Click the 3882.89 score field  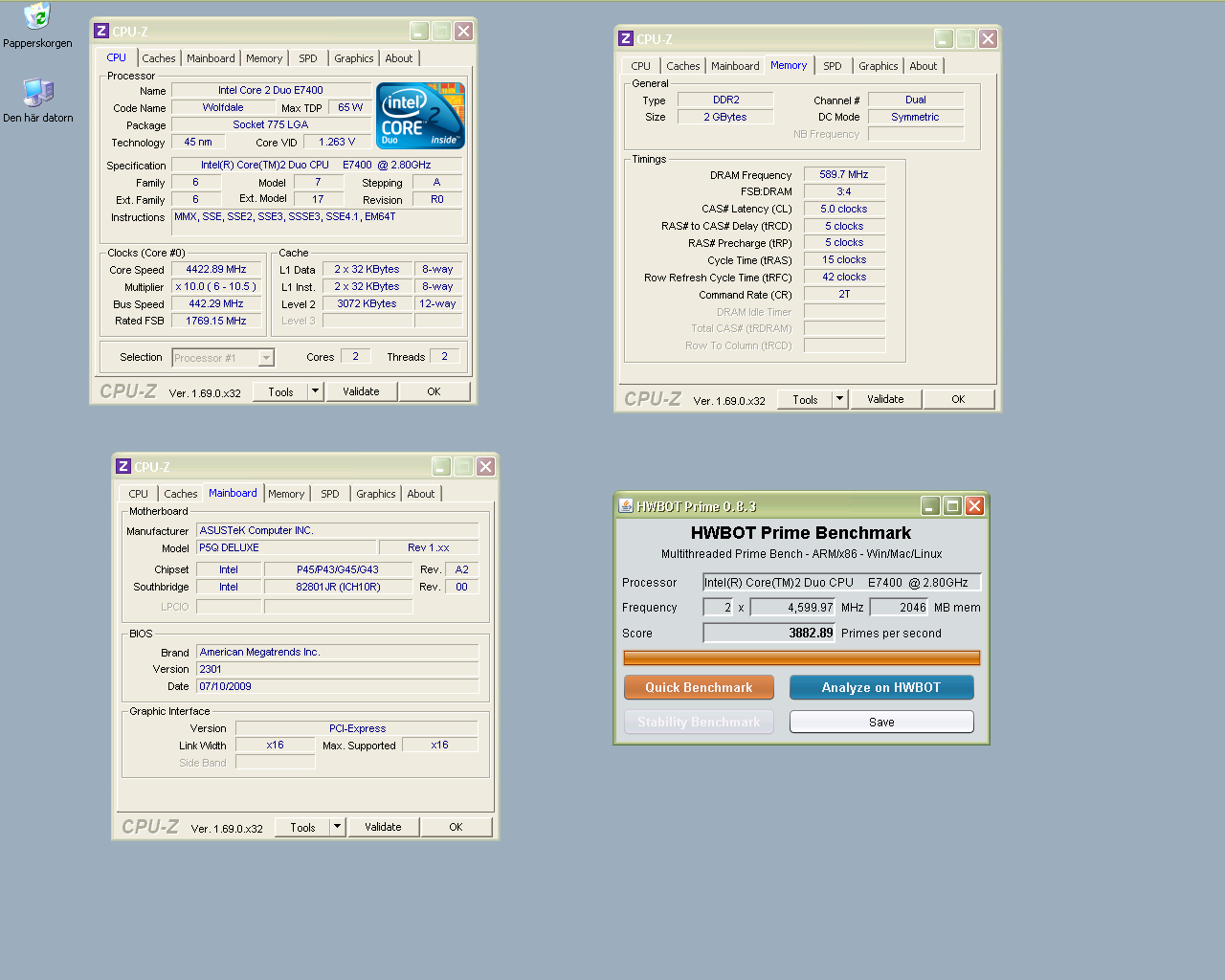769,633
